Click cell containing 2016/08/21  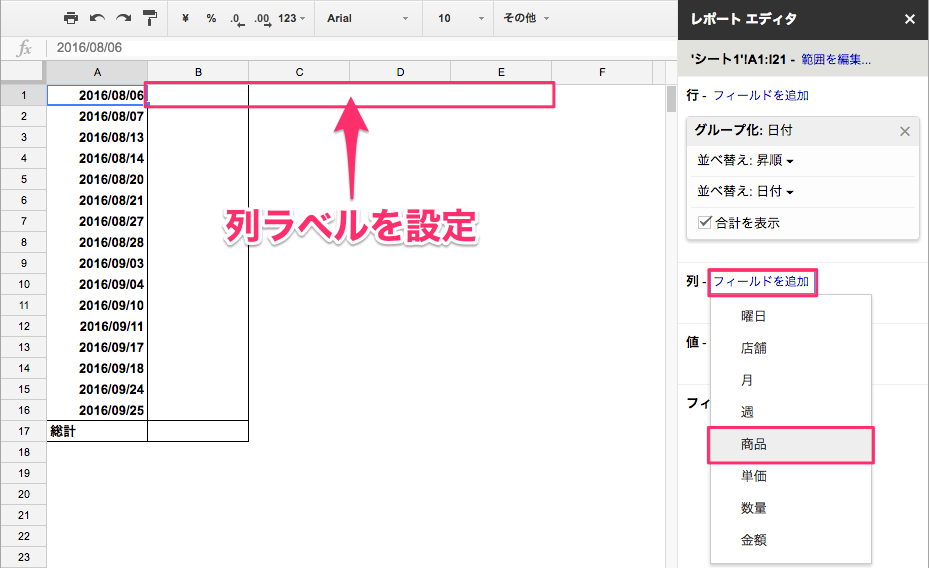click(97, 200)
